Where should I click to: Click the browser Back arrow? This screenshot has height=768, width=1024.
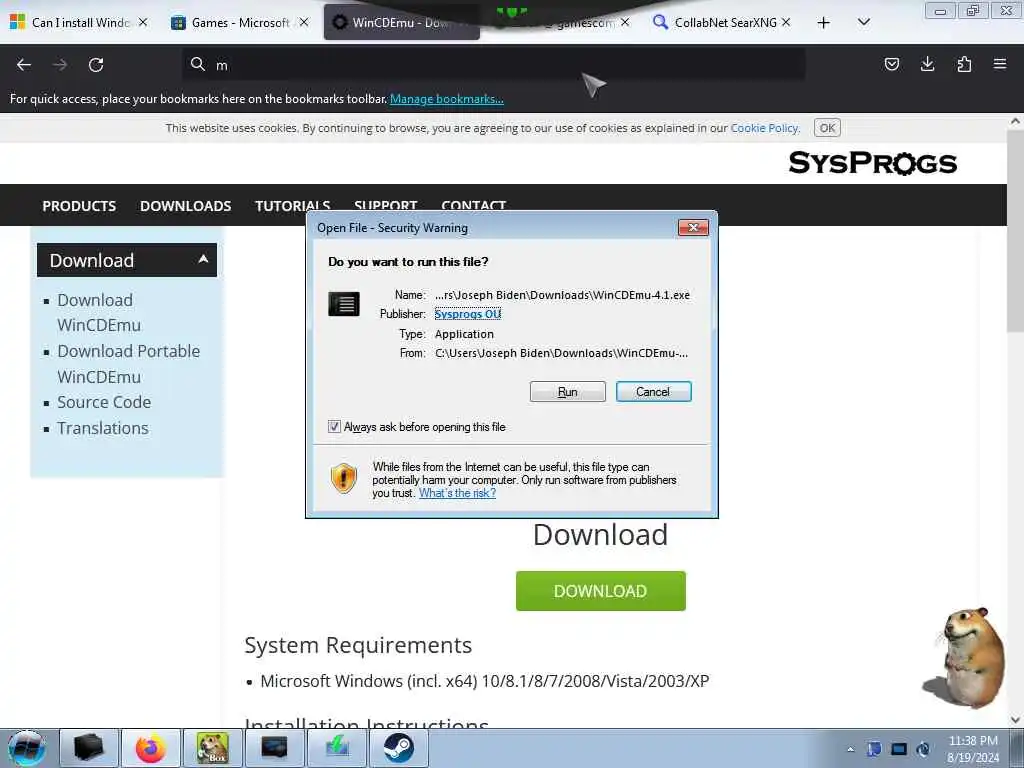point(24,65)
